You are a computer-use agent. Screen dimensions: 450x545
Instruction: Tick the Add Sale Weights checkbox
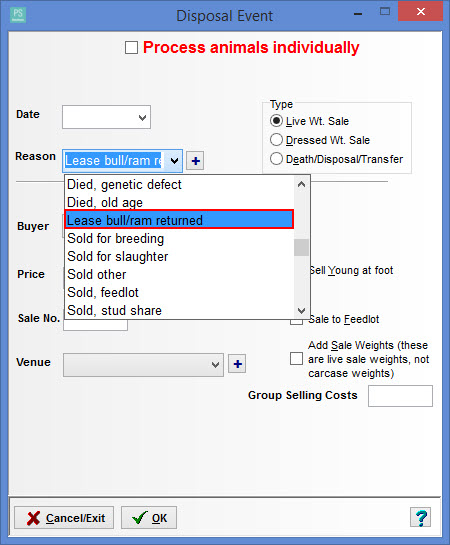pos(296,359)
